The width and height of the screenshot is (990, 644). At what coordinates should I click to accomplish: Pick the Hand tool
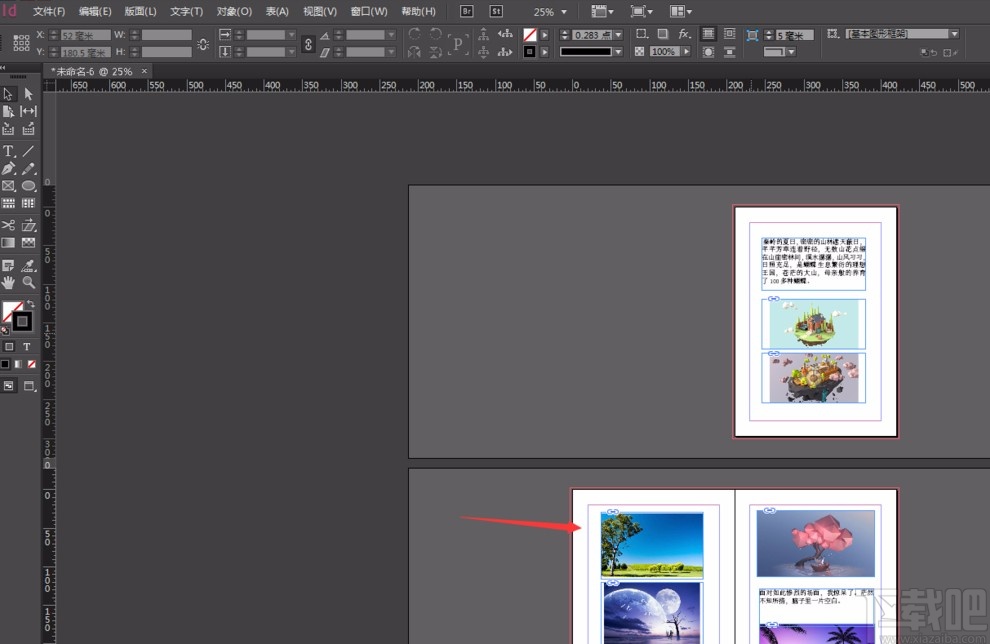[8, 283]
